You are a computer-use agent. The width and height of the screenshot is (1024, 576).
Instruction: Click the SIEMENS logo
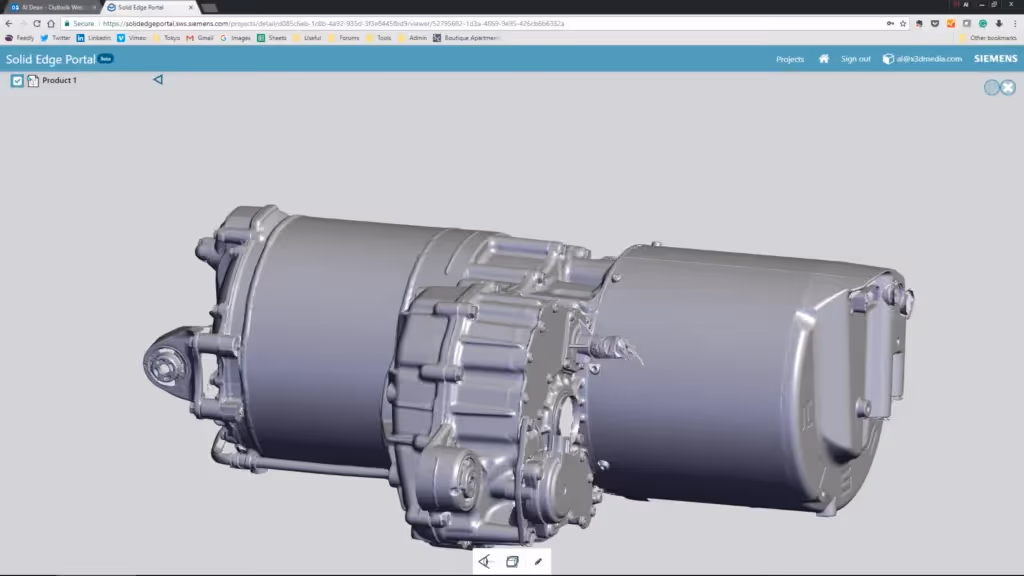[x=995, y=59]
